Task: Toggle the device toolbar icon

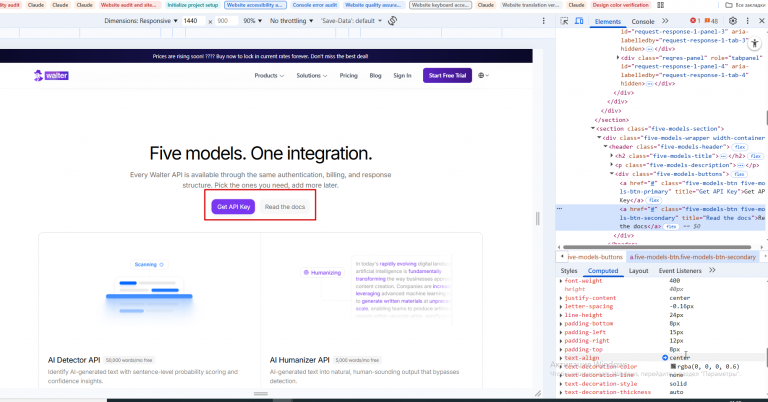Action: 578,21
